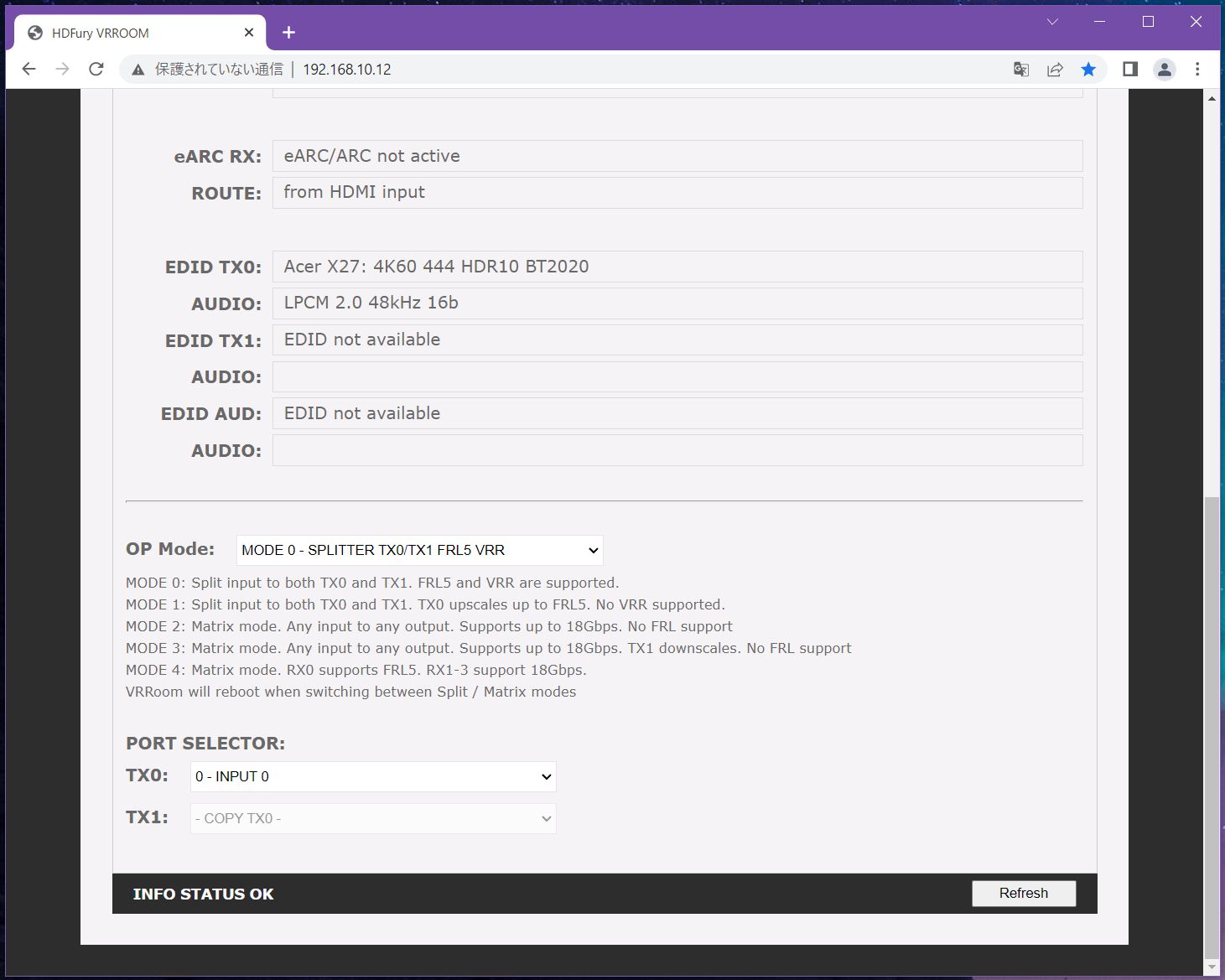
Task: Click the empty AUDIO field under EDID AUD
Action: tap(677, 450)
